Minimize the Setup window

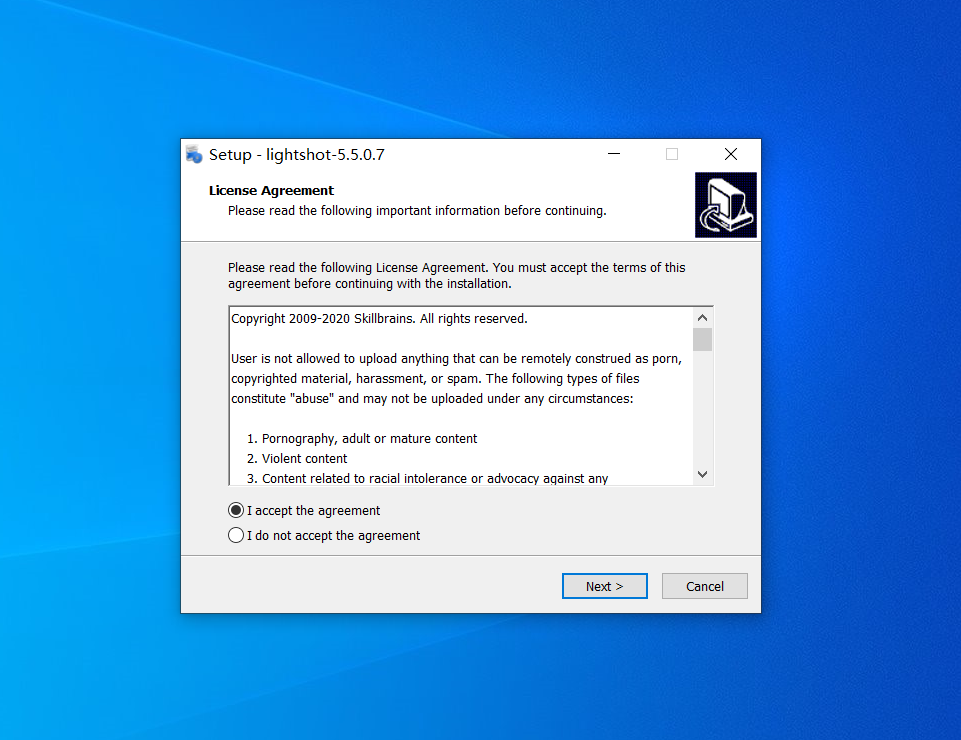[614, 154]
